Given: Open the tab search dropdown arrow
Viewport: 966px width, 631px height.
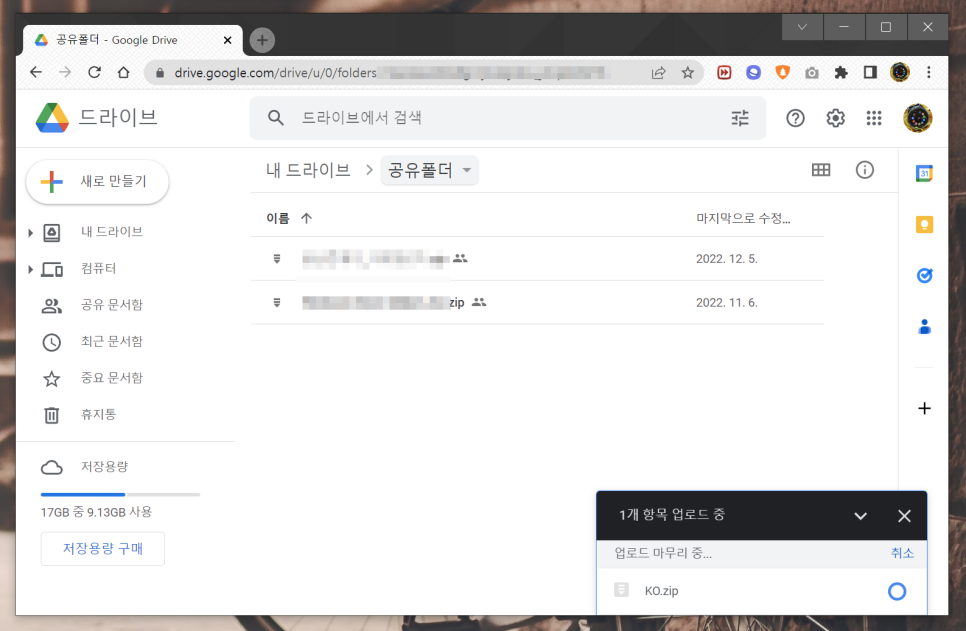Looking at the screenshot, I should coord(802,27).
